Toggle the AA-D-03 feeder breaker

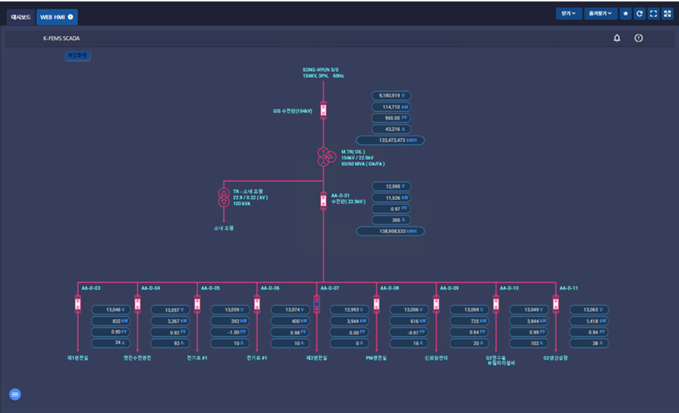tap(78, 304)
